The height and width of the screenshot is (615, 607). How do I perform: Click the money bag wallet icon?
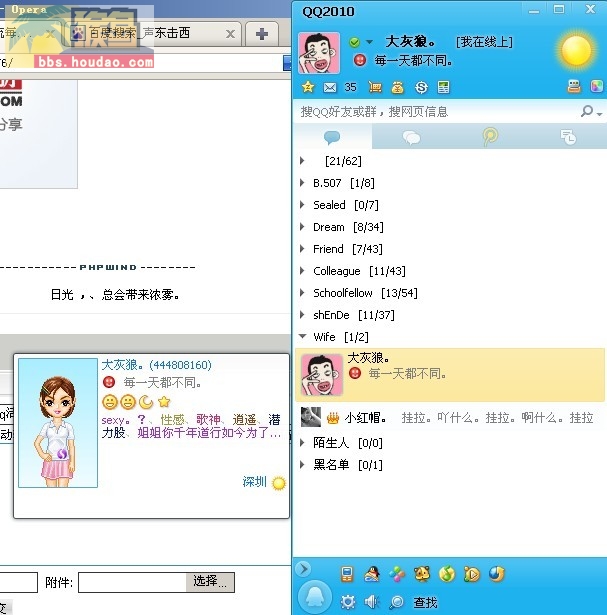point(397,87)
